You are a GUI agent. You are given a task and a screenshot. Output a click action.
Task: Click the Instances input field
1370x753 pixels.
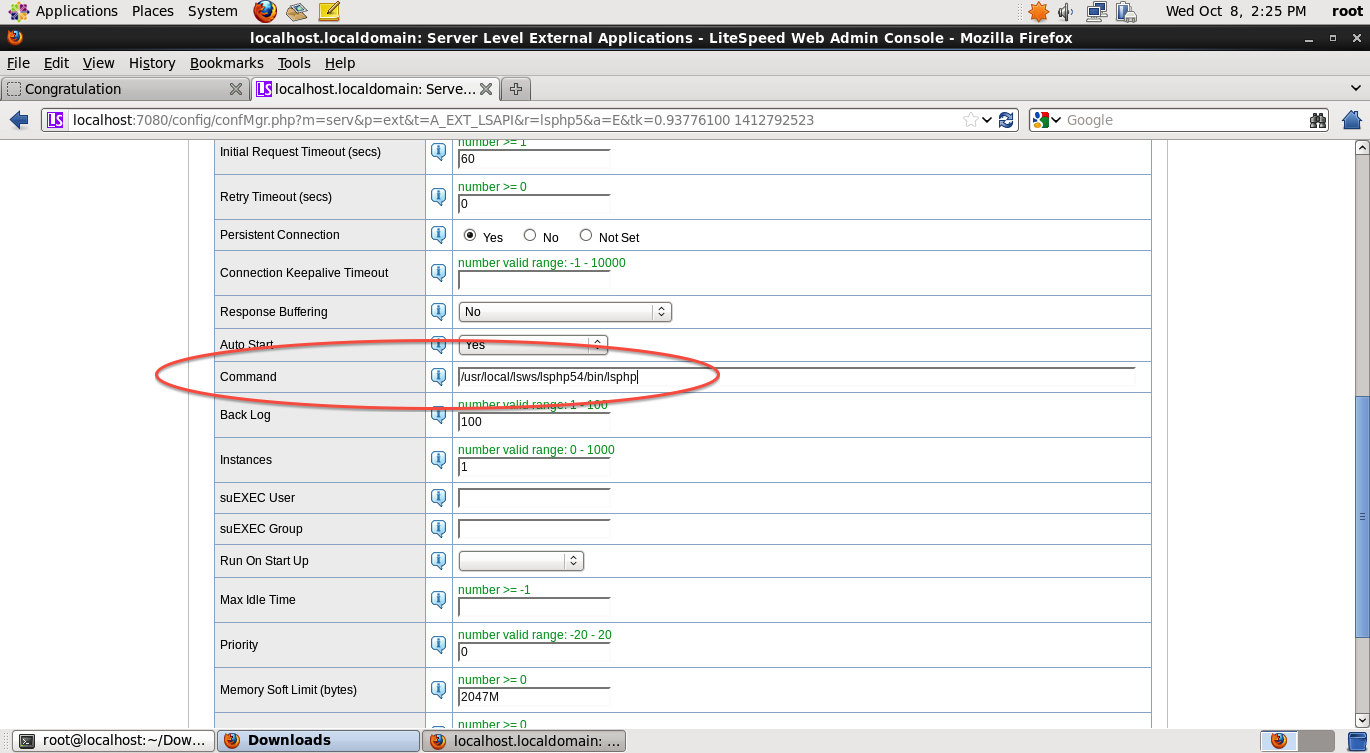point(534,467)
